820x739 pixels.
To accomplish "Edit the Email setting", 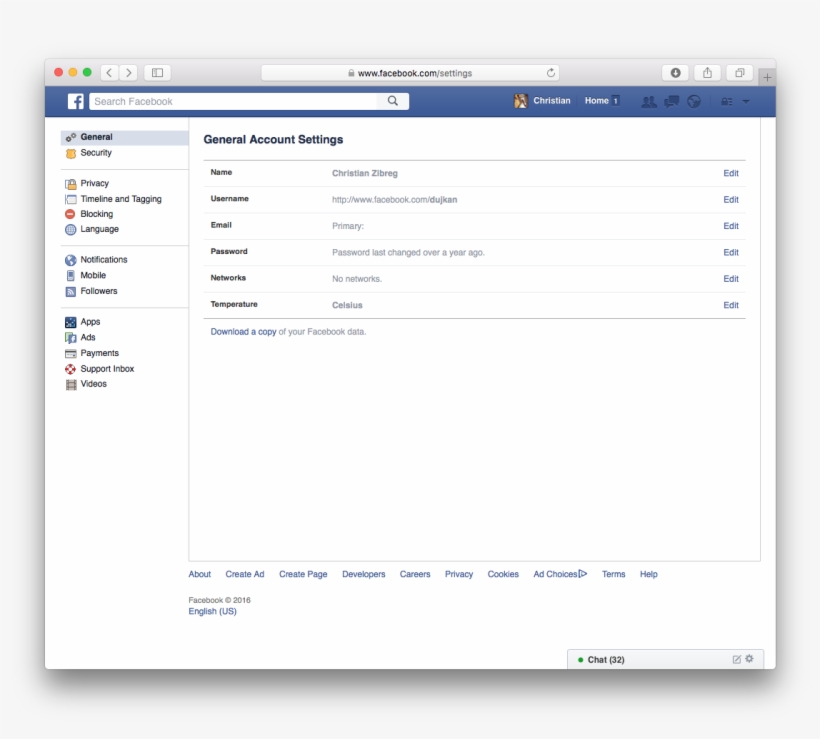I will 731,226.
